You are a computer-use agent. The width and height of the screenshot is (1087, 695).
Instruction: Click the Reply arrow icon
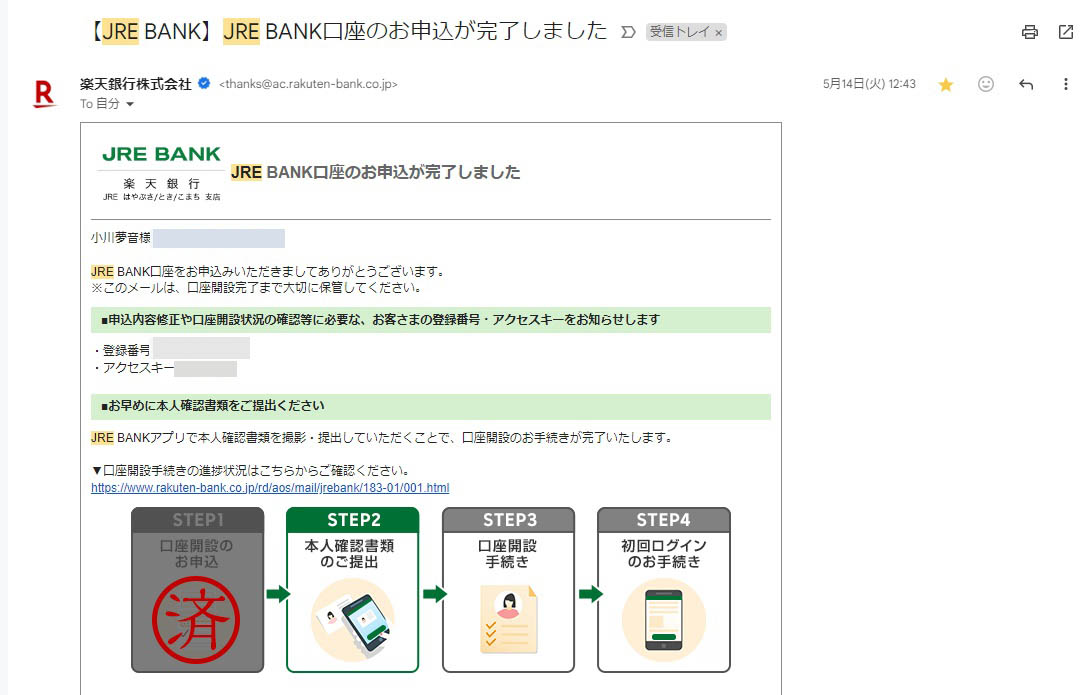[x=1026, y=84]
